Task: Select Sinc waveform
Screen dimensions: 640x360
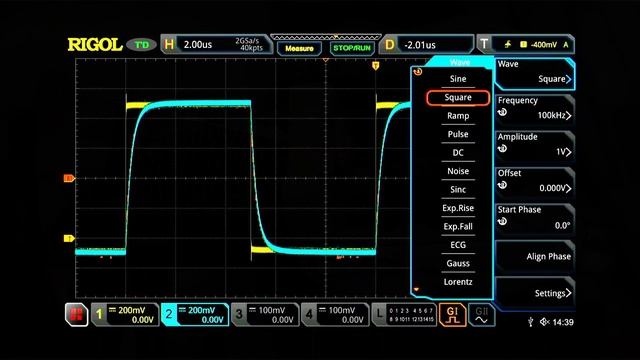Action: [x=458, y=189]
